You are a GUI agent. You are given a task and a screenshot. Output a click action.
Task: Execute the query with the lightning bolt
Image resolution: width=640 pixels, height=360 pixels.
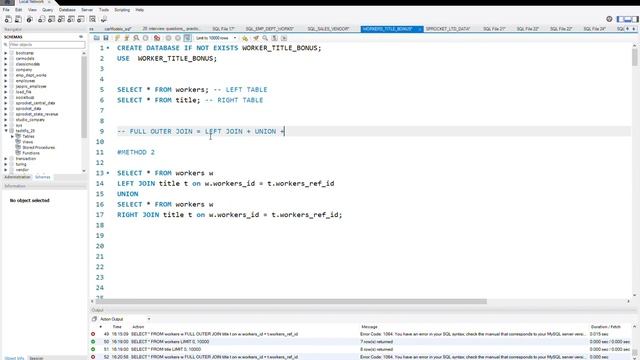(117, 38)
